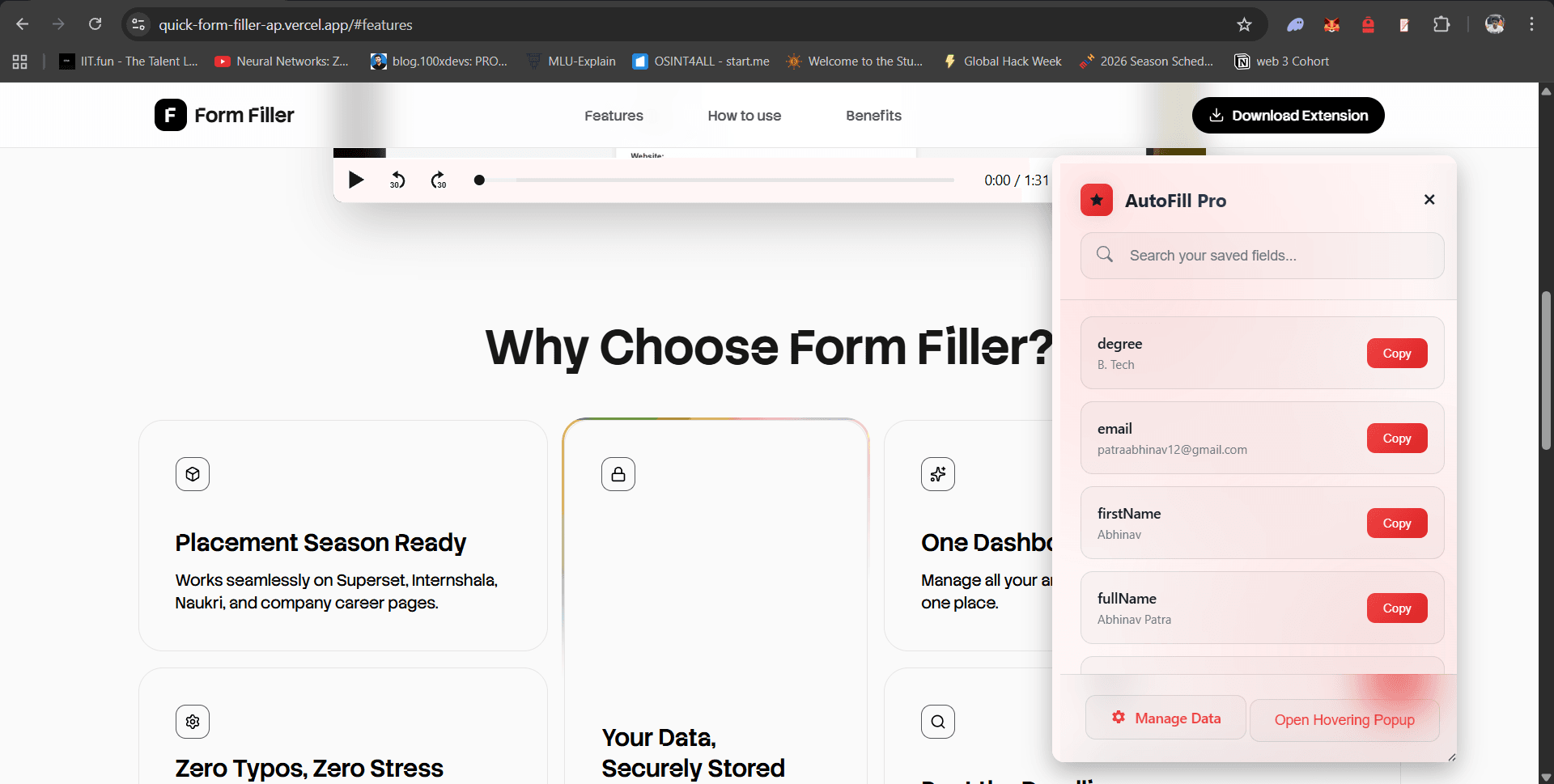The image size is (1554, 784).
Task: Click the Form Filler logo
Action: [x=224, y=115]
